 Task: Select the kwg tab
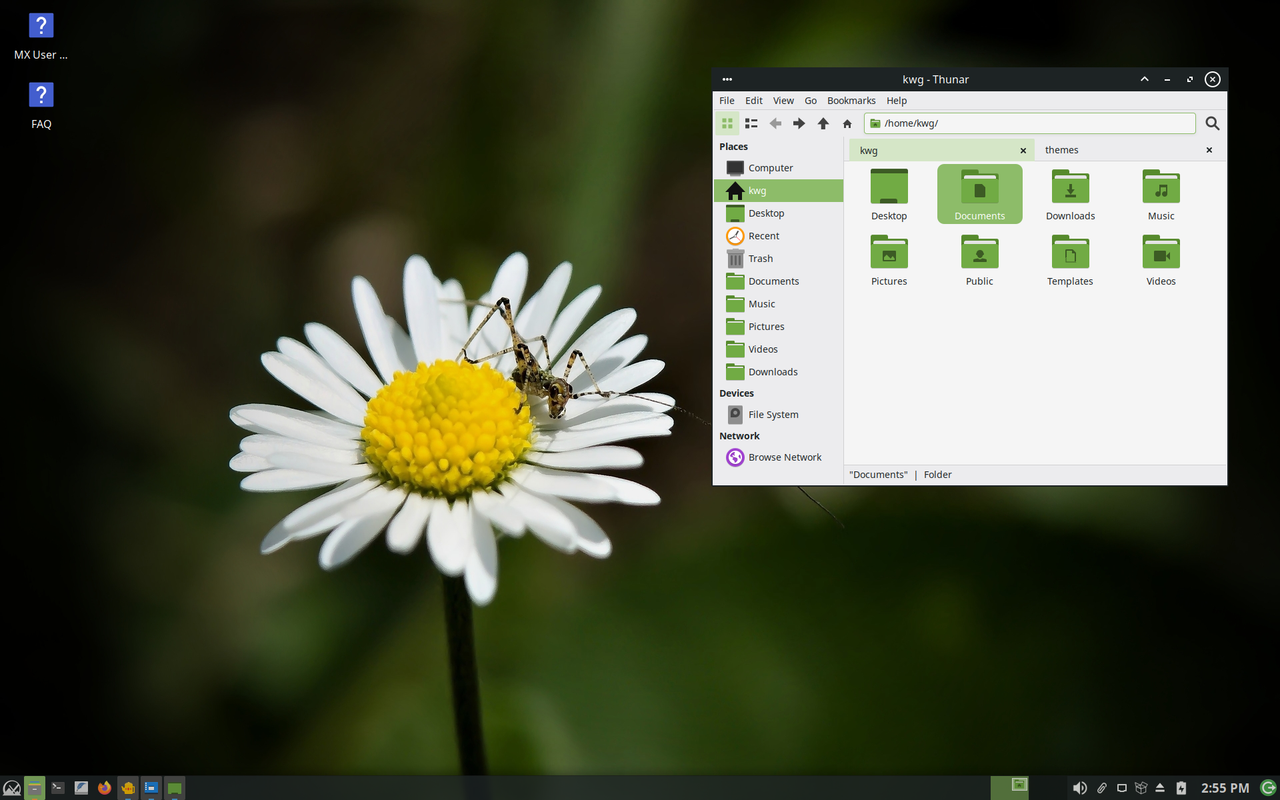[x=930, y=149]
